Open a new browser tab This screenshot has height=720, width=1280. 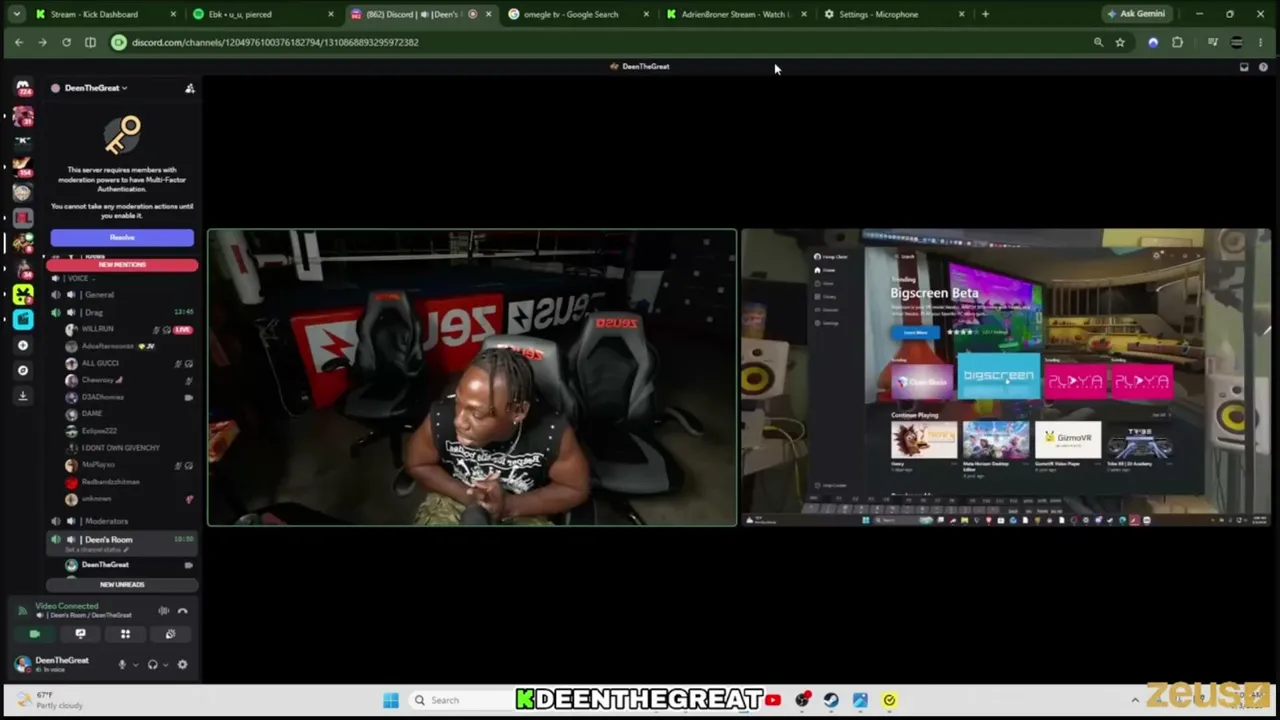coord(985,14)
